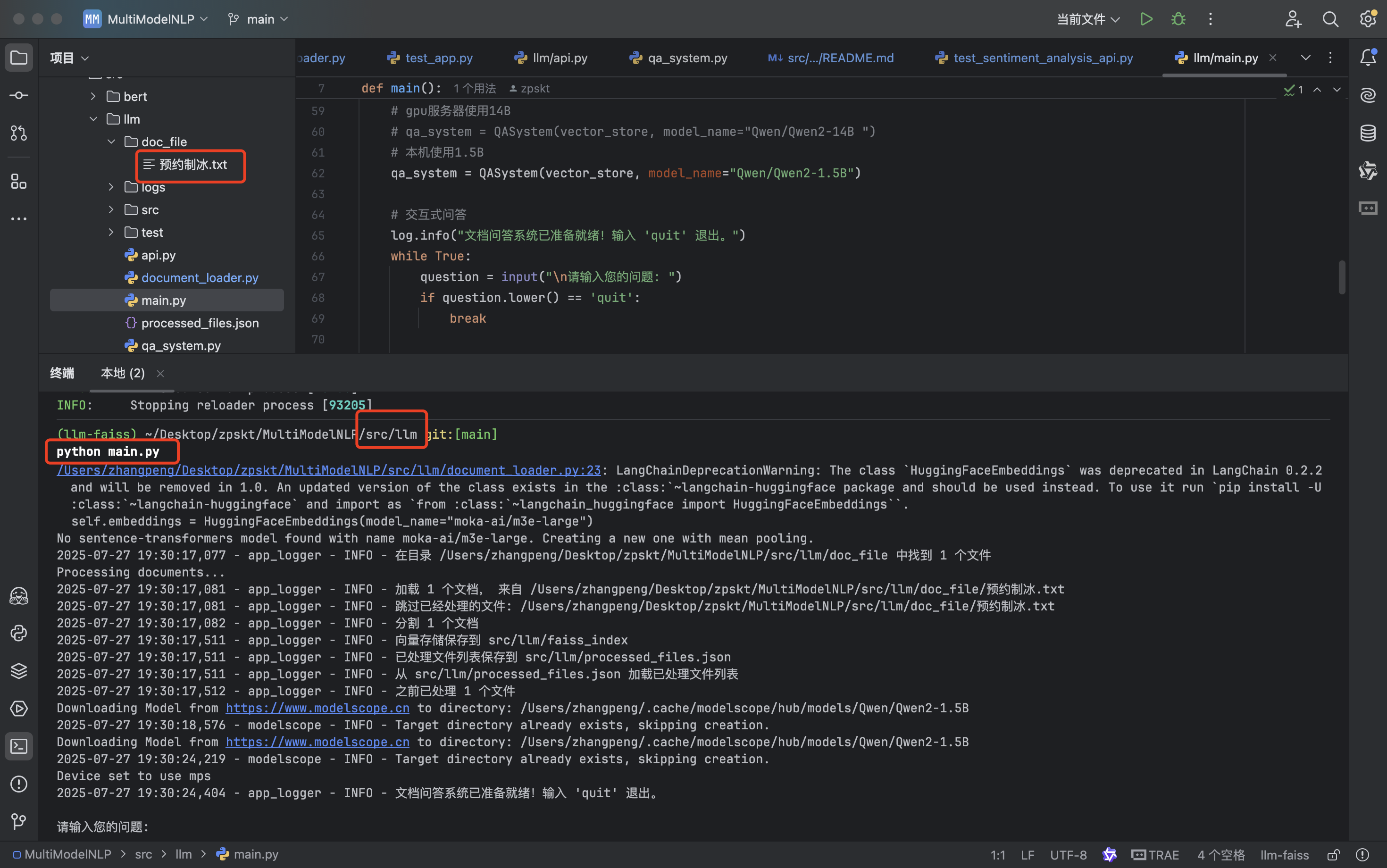Open the run configuration dropdown 当前文件
The width and height of the screenshot is (1387, 868).
click(x=1088, y=19)
